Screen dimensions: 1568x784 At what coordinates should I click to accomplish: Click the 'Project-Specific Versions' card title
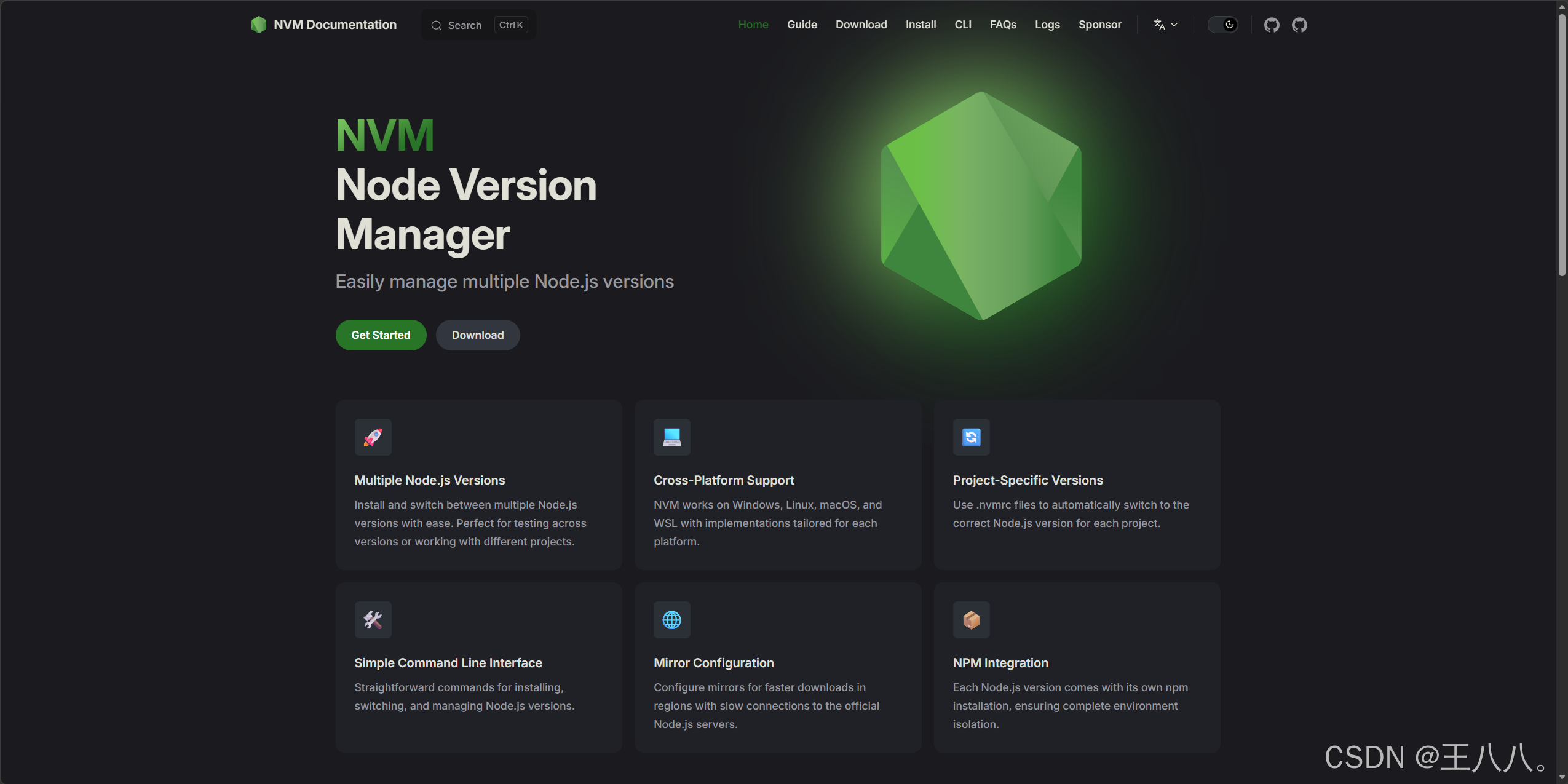click(x=1028, y=480)
